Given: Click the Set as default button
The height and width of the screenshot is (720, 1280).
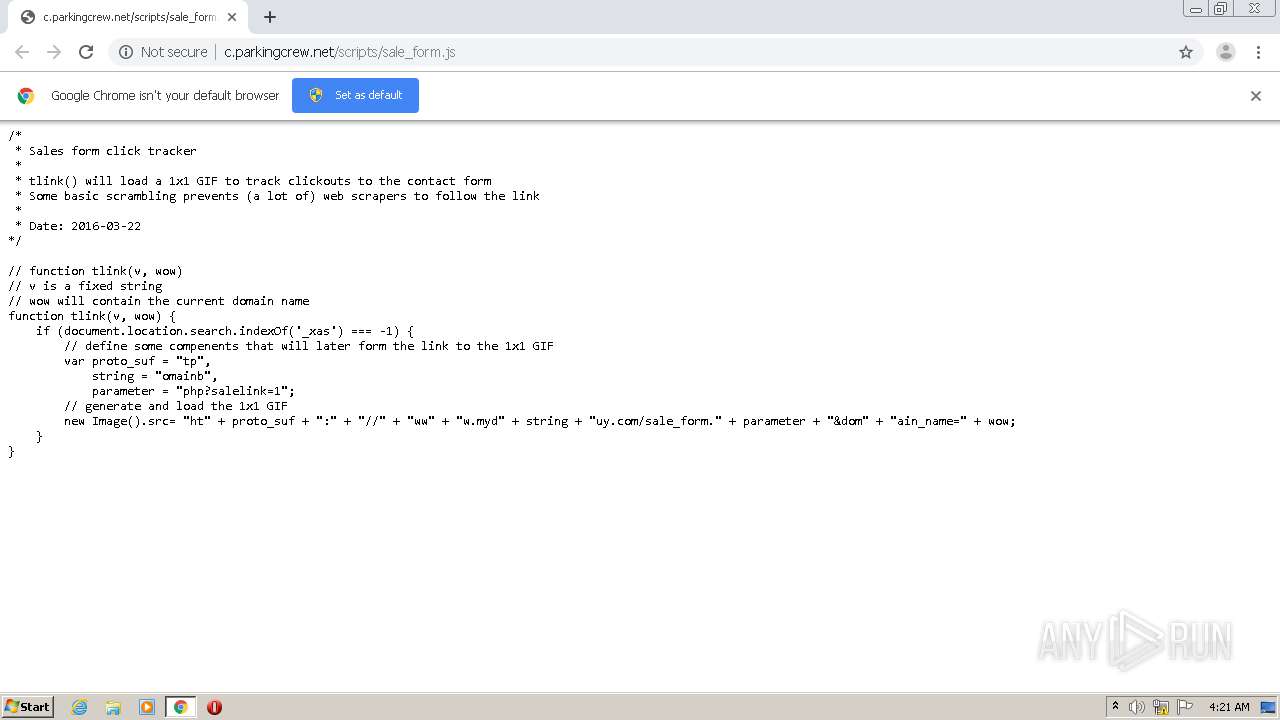Looking at the screenshot, I should click(355, 95).
